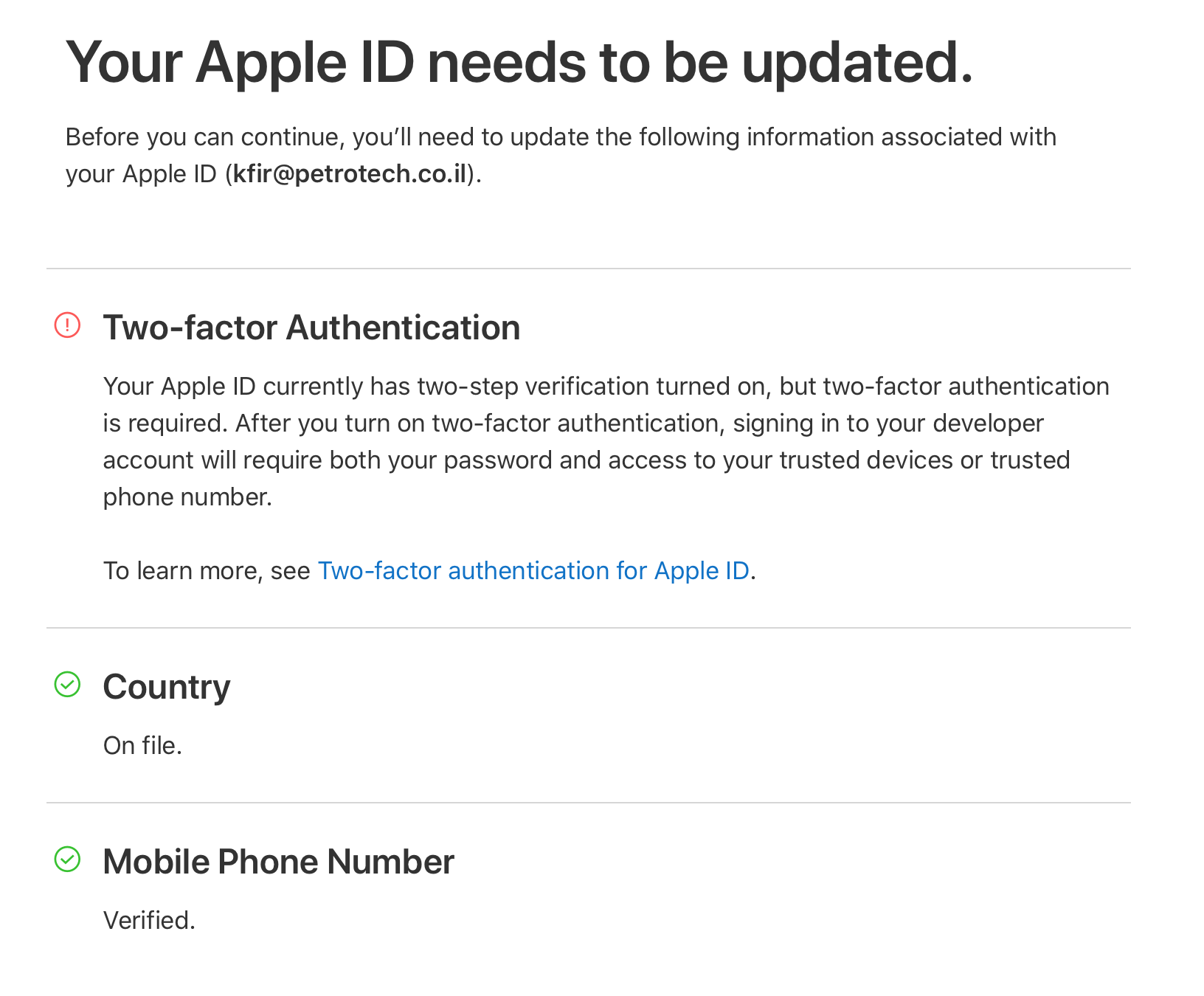Click the divider line above Two-factor Authentication
The image size is (1204, 996).
pos(588,269)
